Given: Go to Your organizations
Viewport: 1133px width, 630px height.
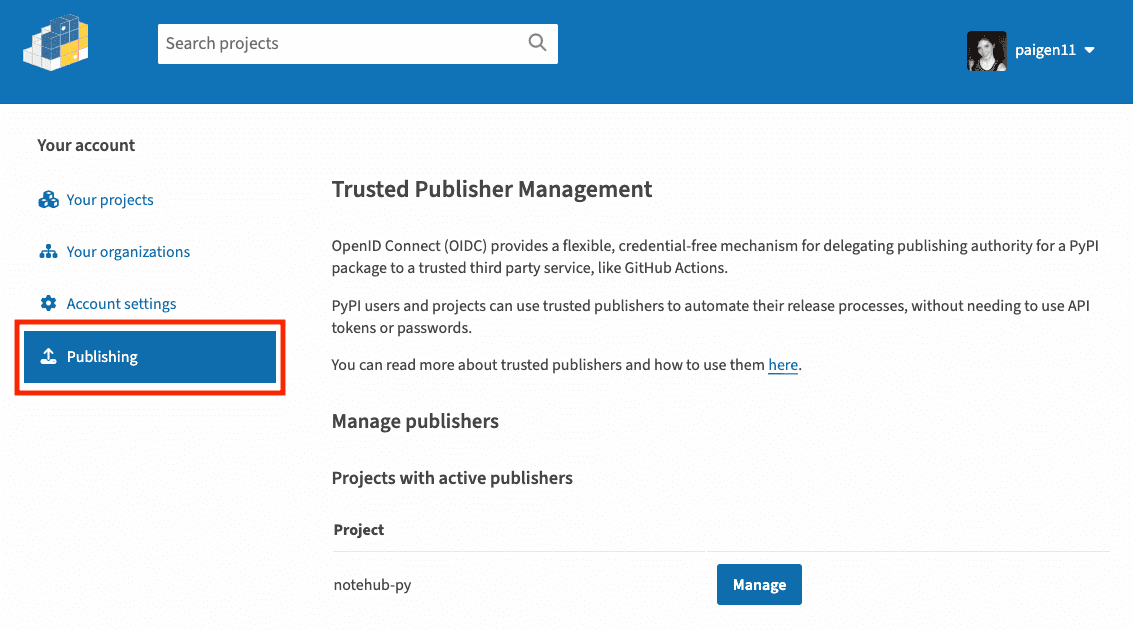Looking at the screenshot, I should click(x=128, y=251).
